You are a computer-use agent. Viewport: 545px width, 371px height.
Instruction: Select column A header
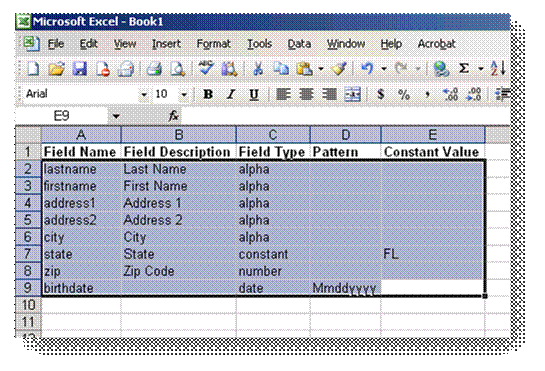coord(81,135)
